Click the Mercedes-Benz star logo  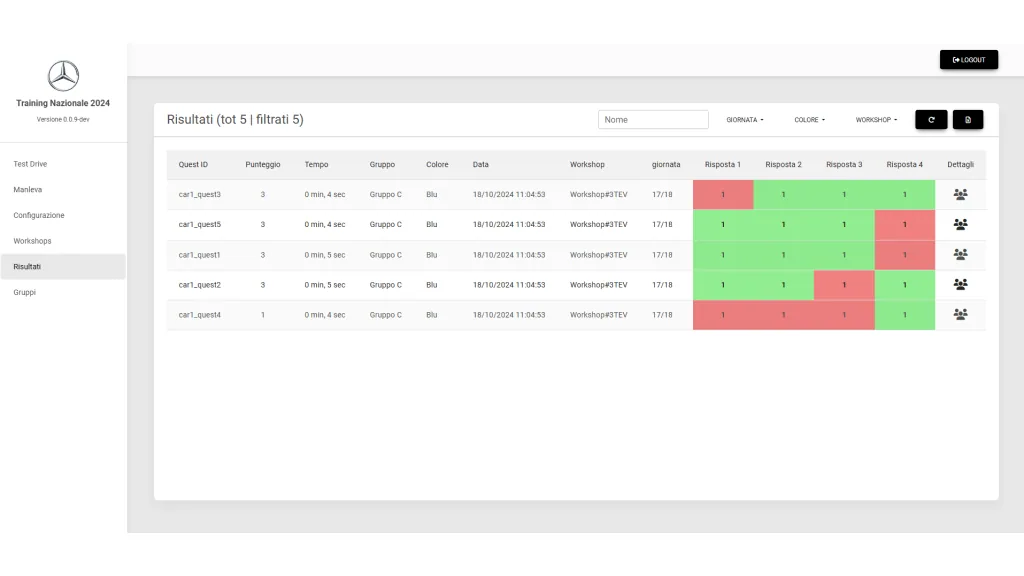pos(63,76)
